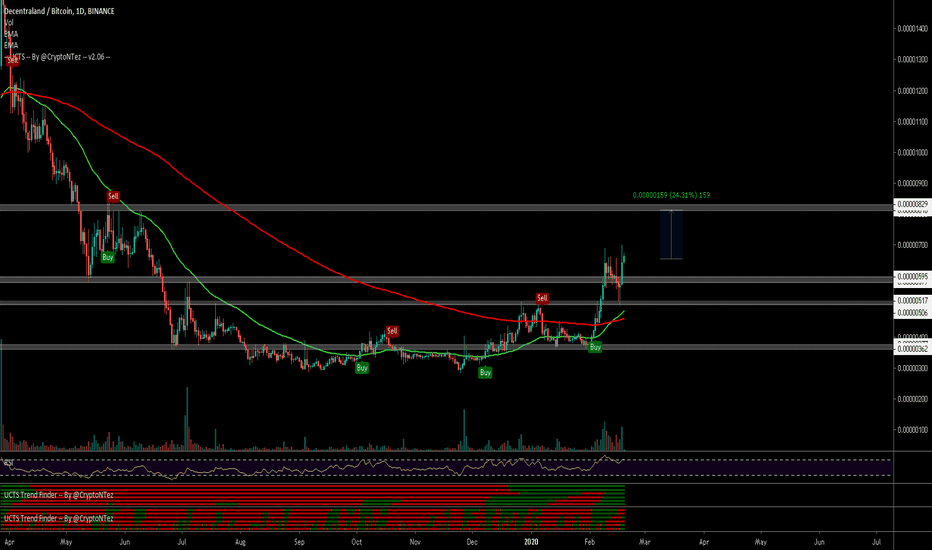Click the Dec label on time axis

[472, 542]
